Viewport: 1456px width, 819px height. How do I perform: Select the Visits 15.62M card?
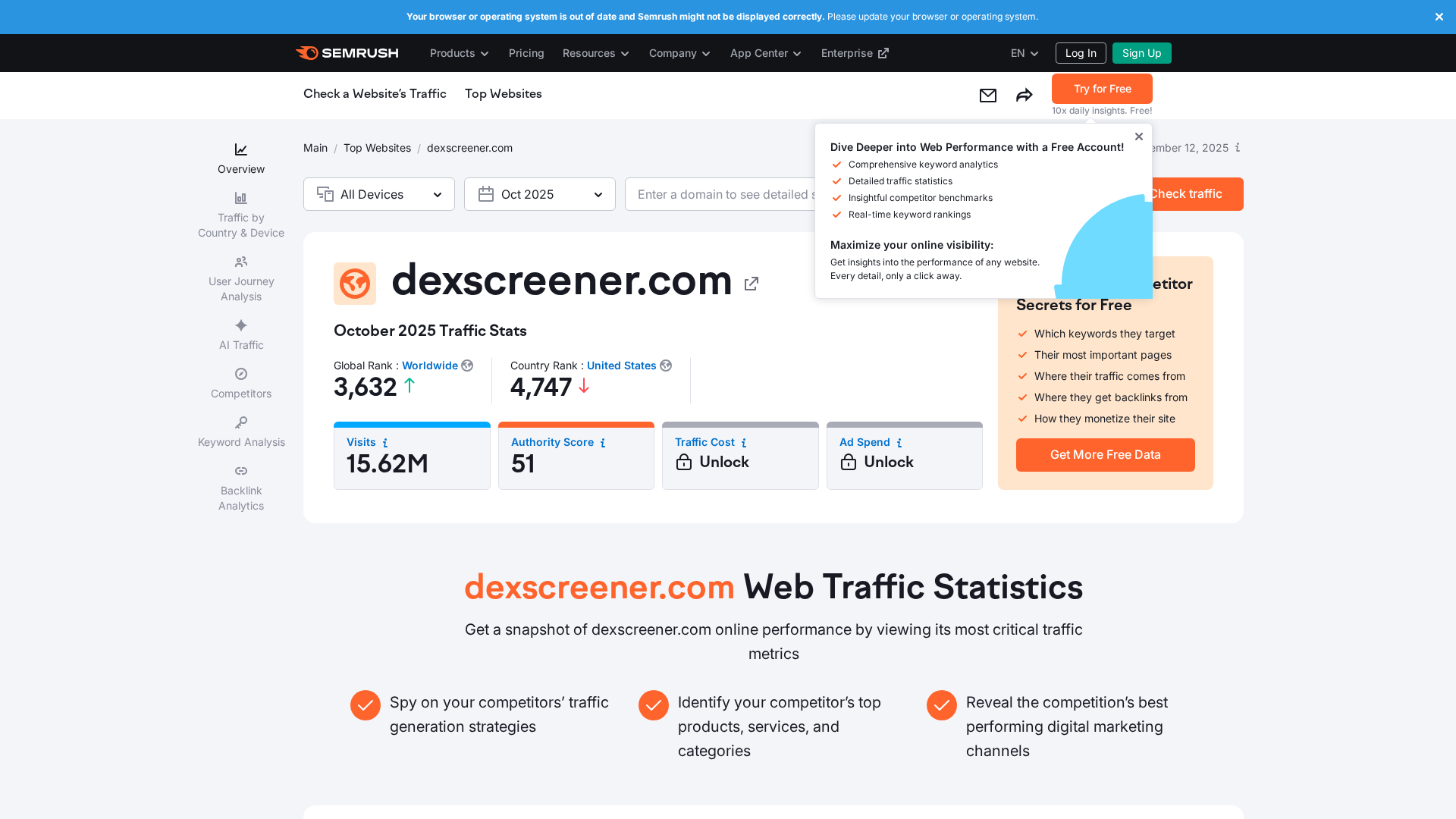pyautogui.click(x=412, y=456)
